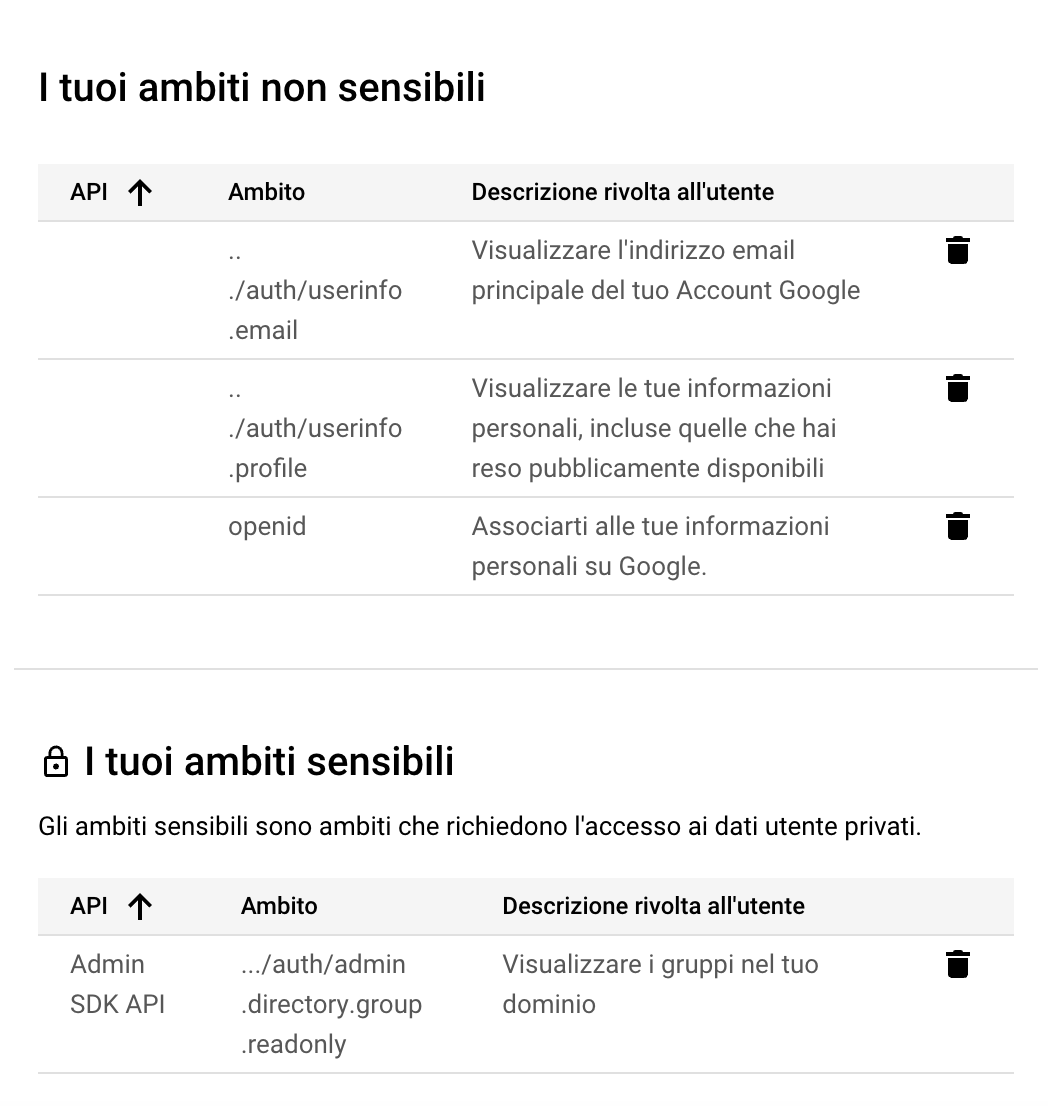Viewport: 1048px width, 1106px height.
Task: Click description about viewing primary email address
Action: click(x=665, y=270)
